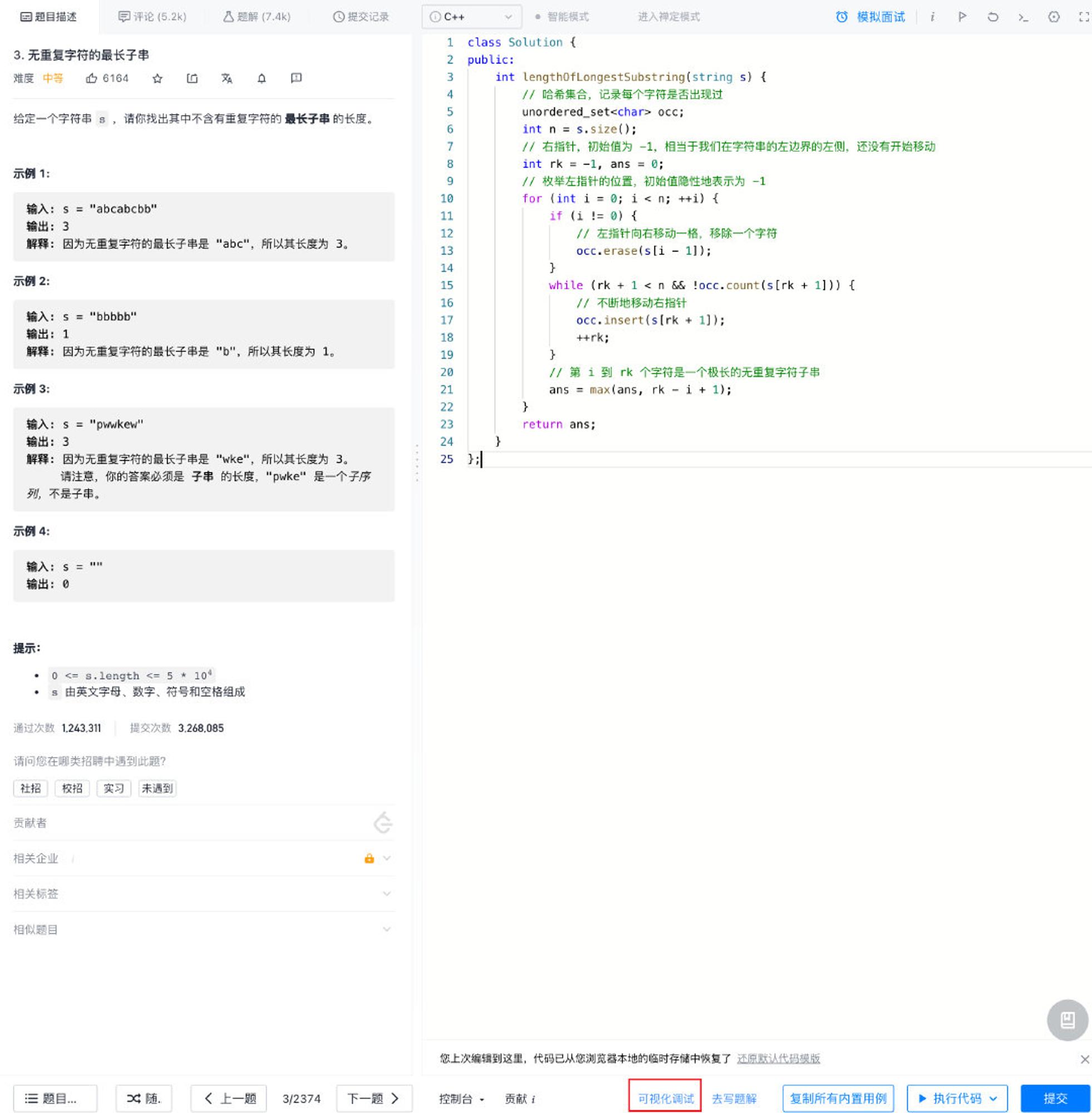Click 复制所有内置用例 button
Screen dimensions: 1092x1113
pyautogui.click(x=838, y=1098)
